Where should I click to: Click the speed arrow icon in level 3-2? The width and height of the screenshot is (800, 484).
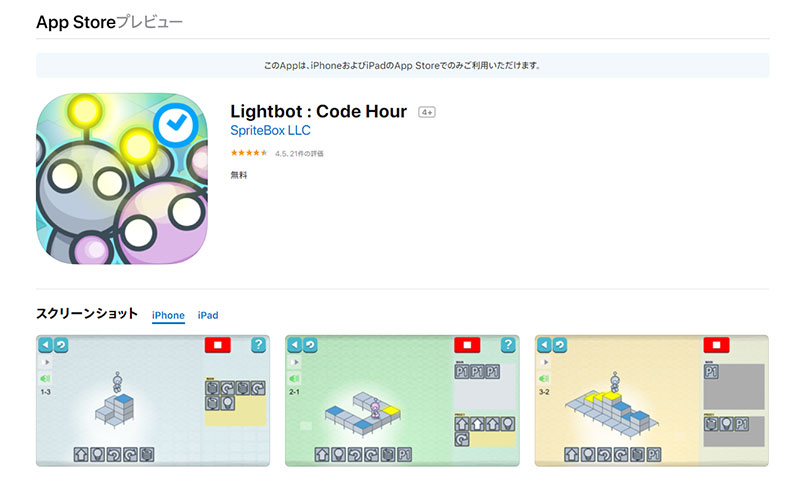click(545, 362)
